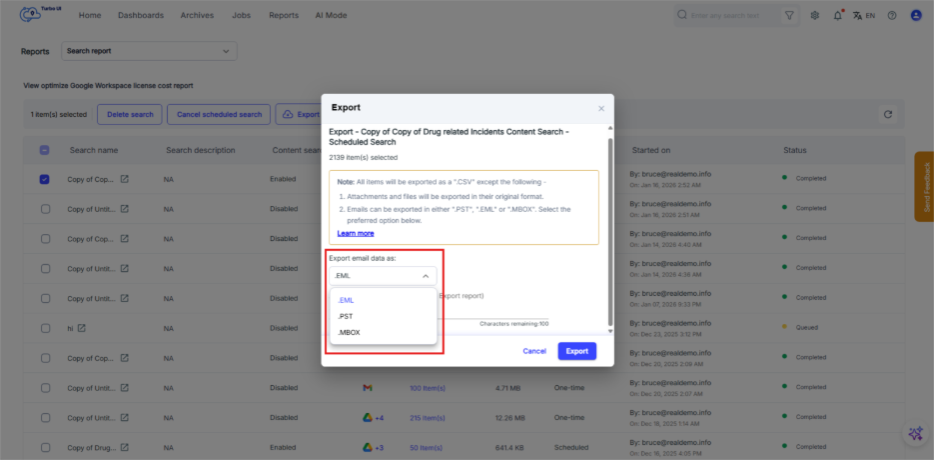The width and height of the screenshot is (936, 460).
Task: Close the Export dialog with X
Action: click(601, 108)
